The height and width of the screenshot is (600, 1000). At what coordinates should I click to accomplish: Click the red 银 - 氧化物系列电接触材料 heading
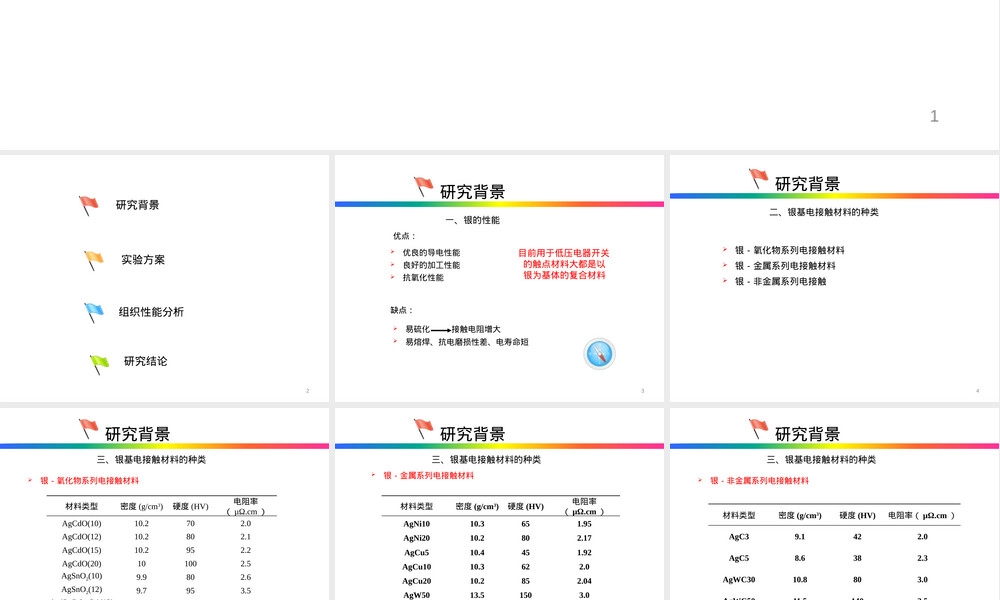click(x=89, y=481)
